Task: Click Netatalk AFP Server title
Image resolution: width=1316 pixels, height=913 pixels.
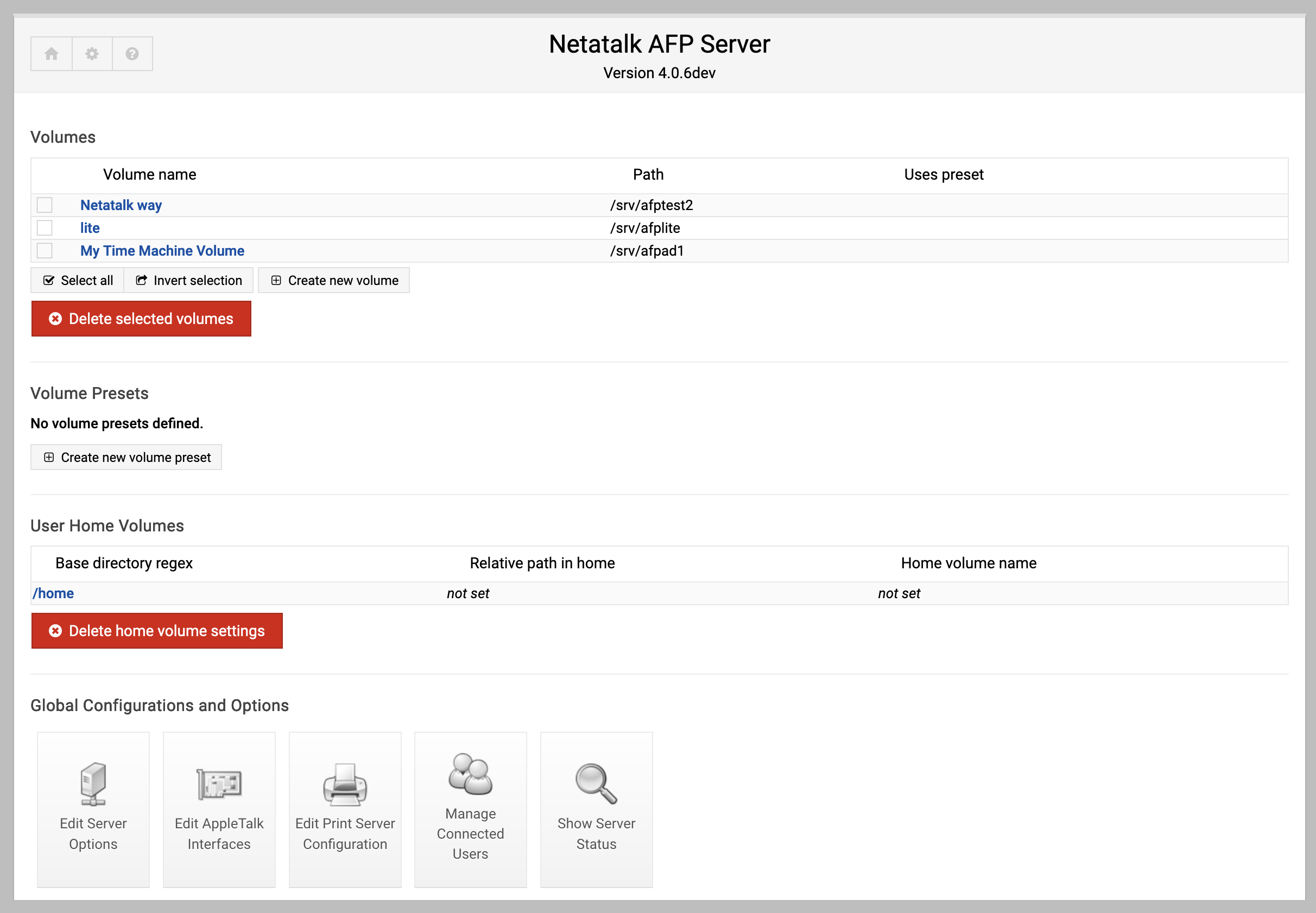Action: pyautogui.click(x=659, y=44)
